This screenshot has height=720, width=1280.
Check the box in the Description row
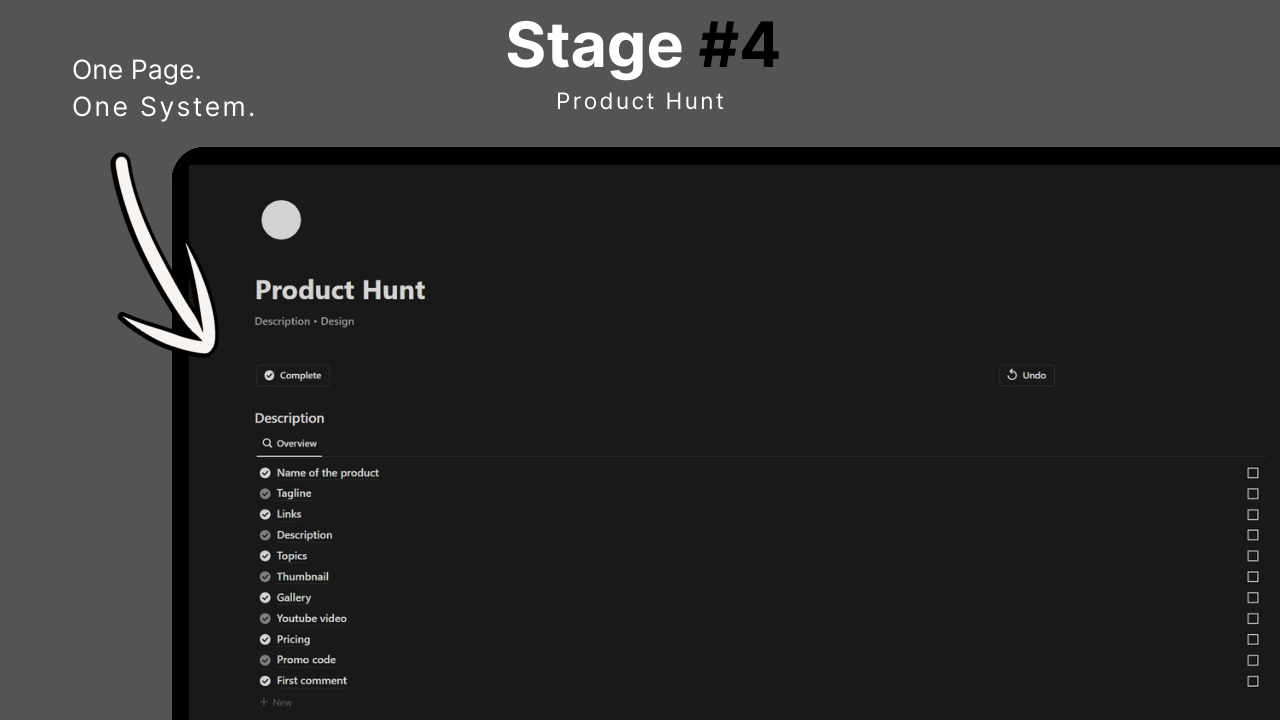(x=1252, y=535)
